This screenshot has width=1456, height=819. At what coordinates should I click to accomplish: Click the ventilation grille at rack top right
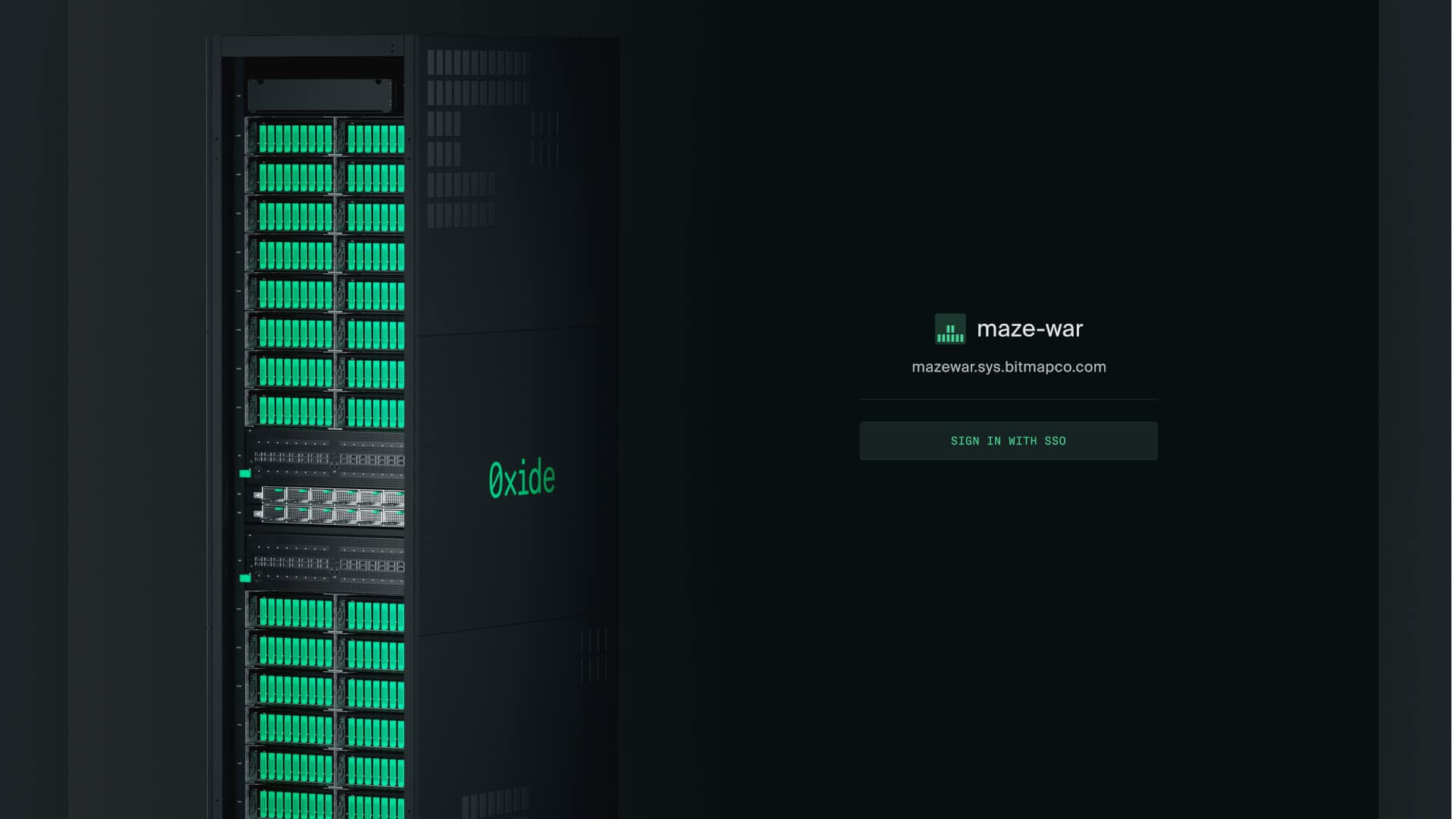point(478,77)
